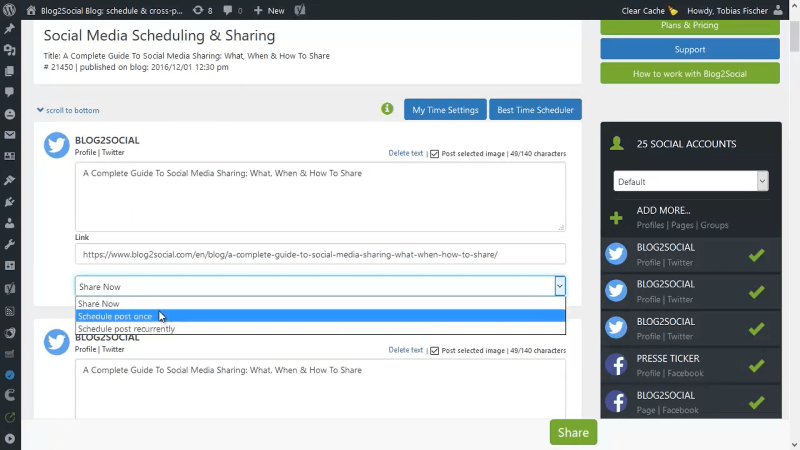This screenshot has width=800, height=450.
Task: Open Appearance via the paintbrush sidebar icon
Action: (10, 180)
